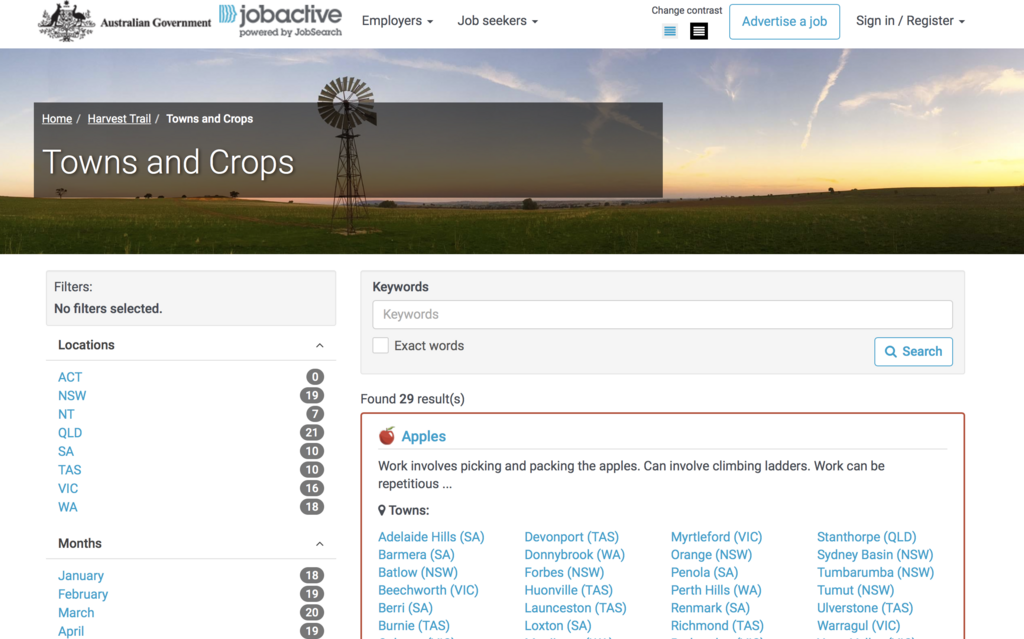Go to Home breadcrumb
Image resolution: width=1024 pixels, height=639 pixels.
[57, 119]
